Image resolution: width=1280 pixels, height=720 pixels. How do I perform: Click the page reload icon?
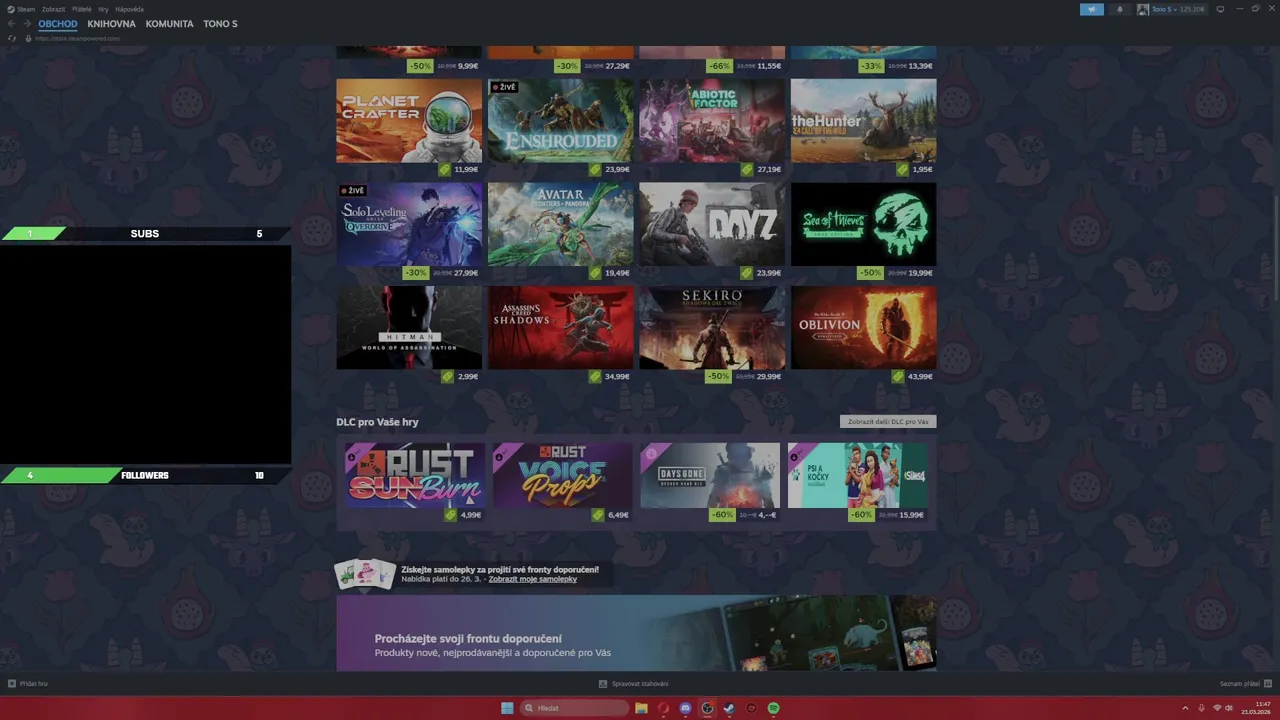(x=12, y=38)
